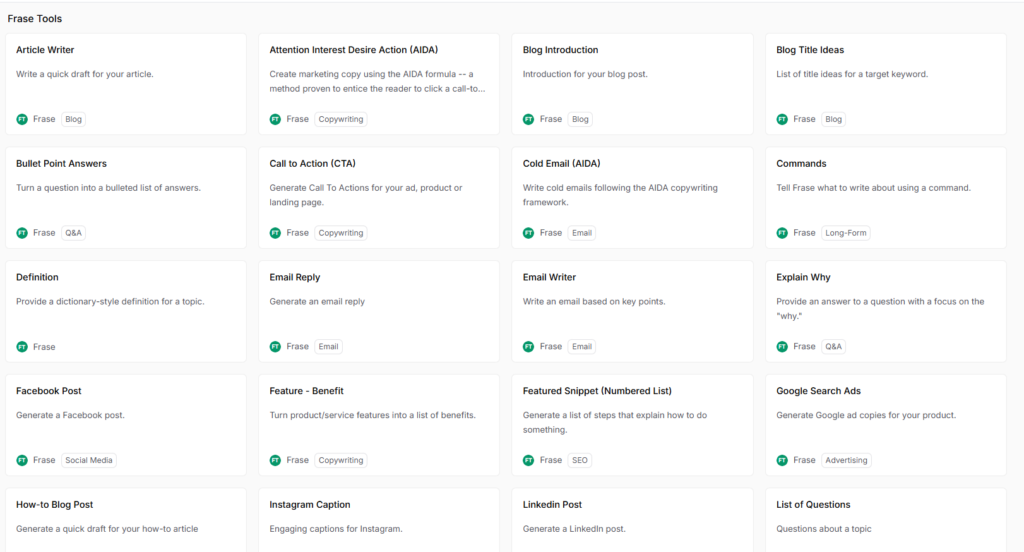Click Frase icon in Commands card

pyautogui.click(x=782, y=233)
